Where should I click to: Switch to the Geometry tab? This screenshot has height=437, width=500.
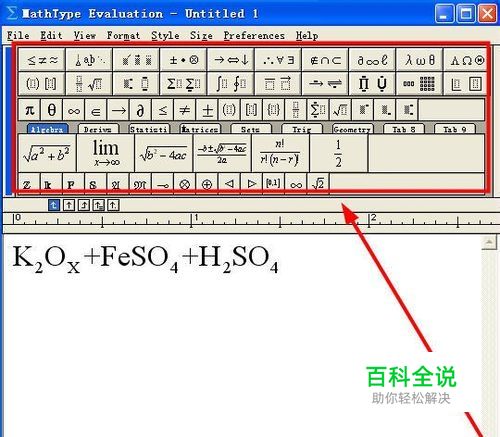point(352,129)
